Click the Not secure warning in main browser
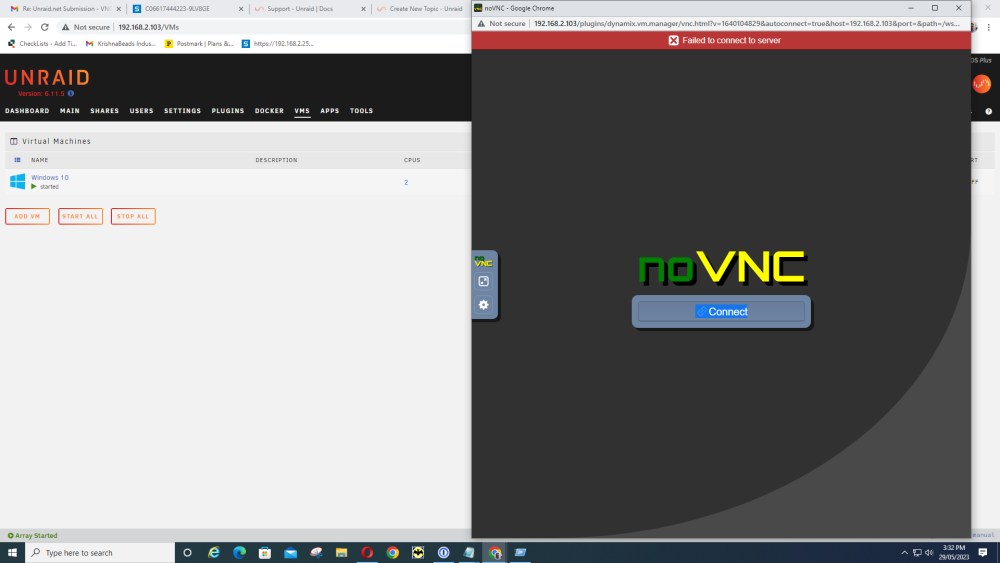This screenshot has width=1000, height=563. coord(85,27)
